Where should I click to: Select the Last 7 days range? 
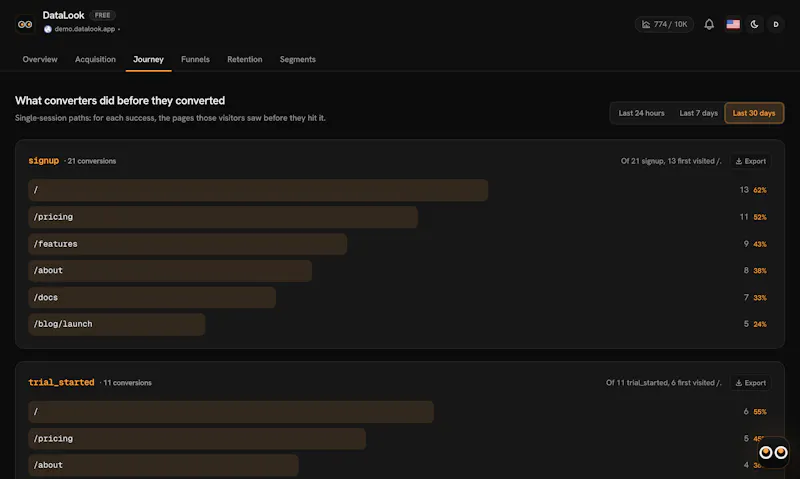(698, 113)
